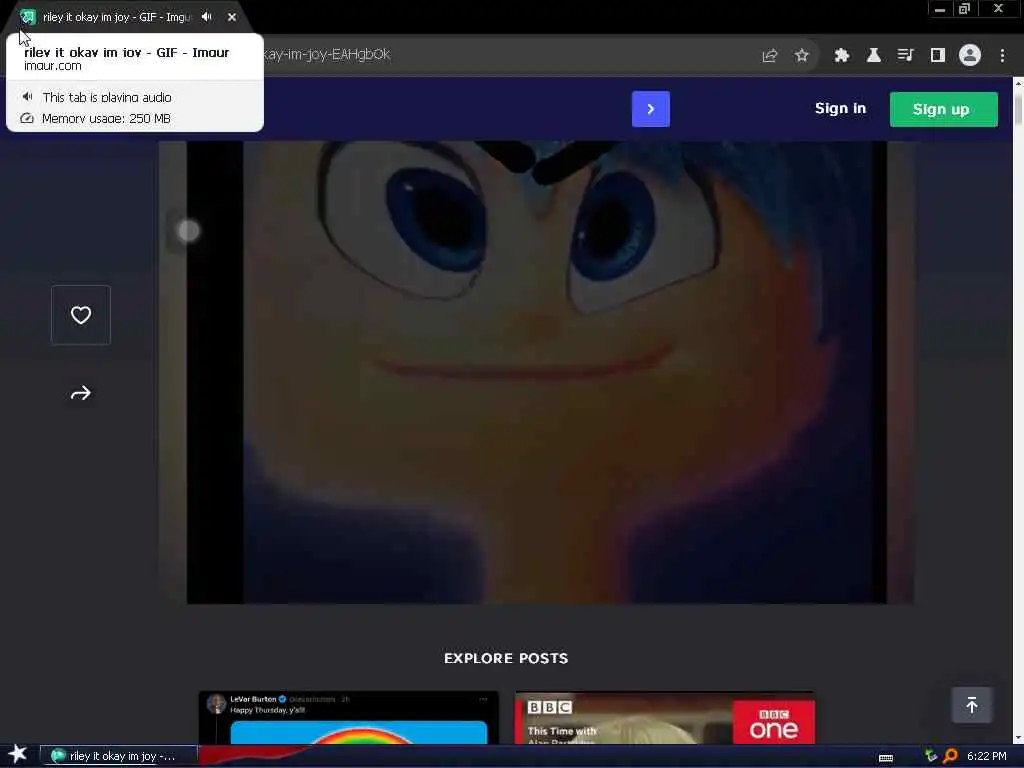Viewport: 1024px width, 768px height.
Task: Click the green Sign up button
Action: 944,109
